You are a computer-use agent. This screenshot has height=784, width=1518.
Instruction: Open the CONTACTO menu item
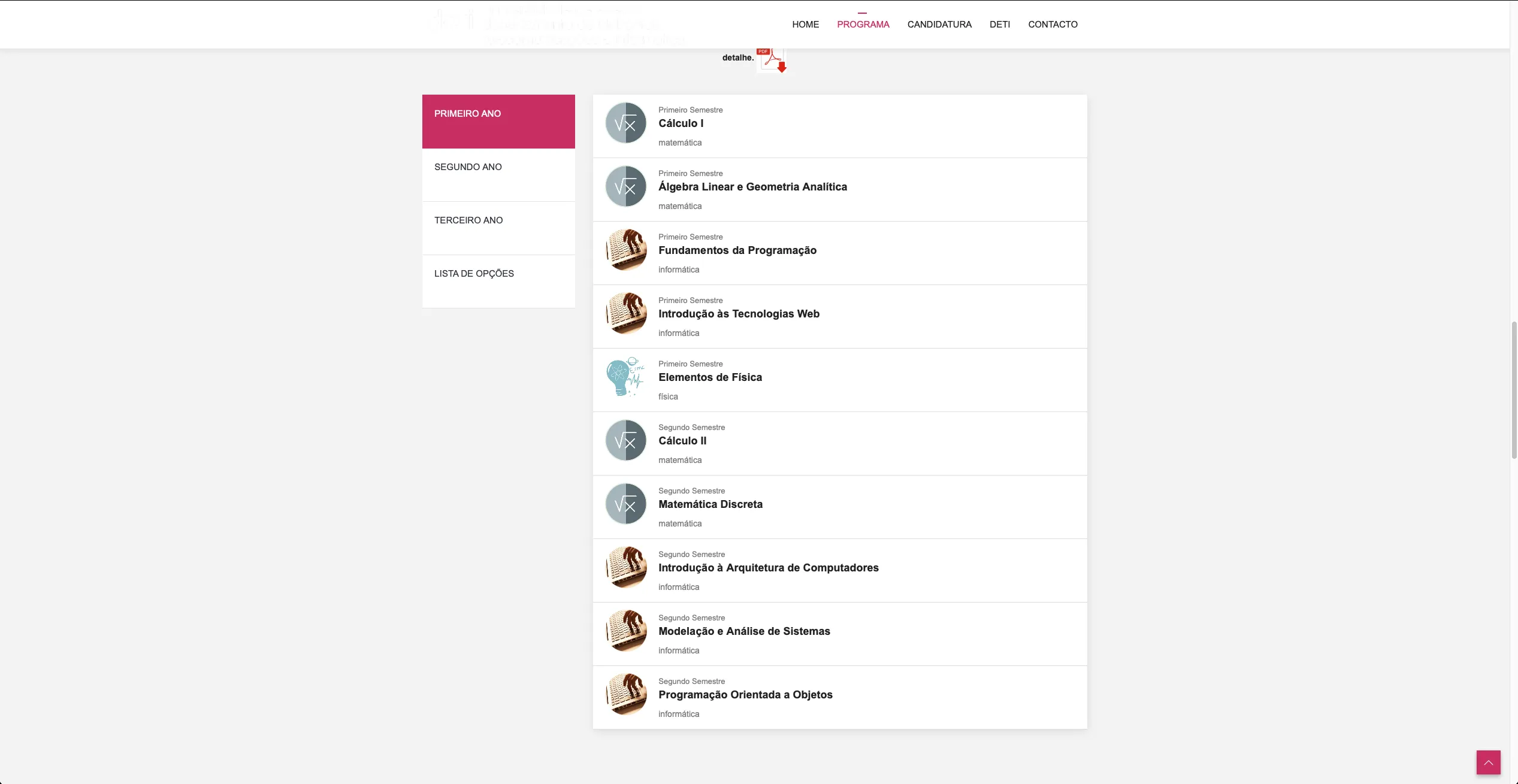click(x=1053, y=25)
